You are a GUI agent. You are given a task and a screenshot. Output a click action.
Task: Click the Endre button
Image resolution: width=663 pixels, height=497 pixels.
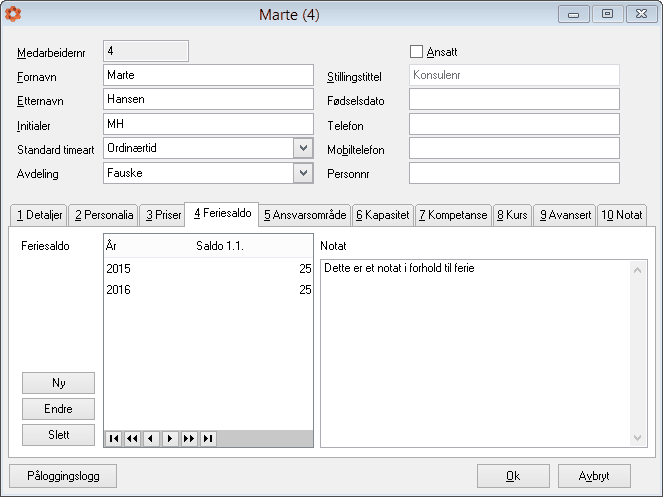click(x=58, y=409)
